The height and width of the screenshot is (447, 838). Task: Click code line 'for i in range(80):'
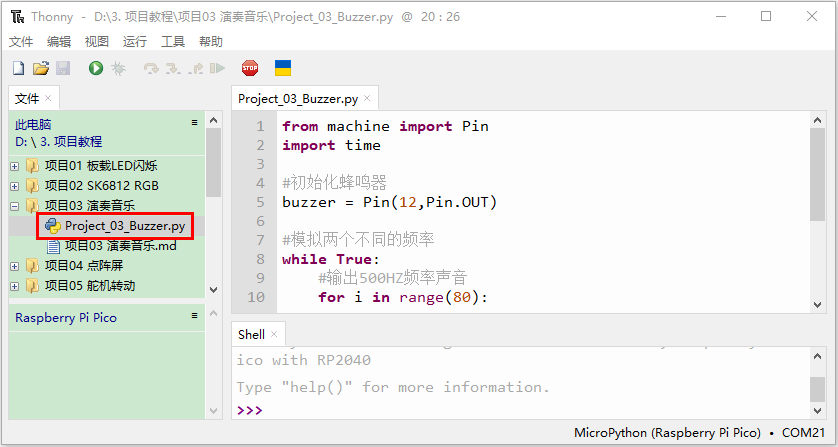pos(403,297)
